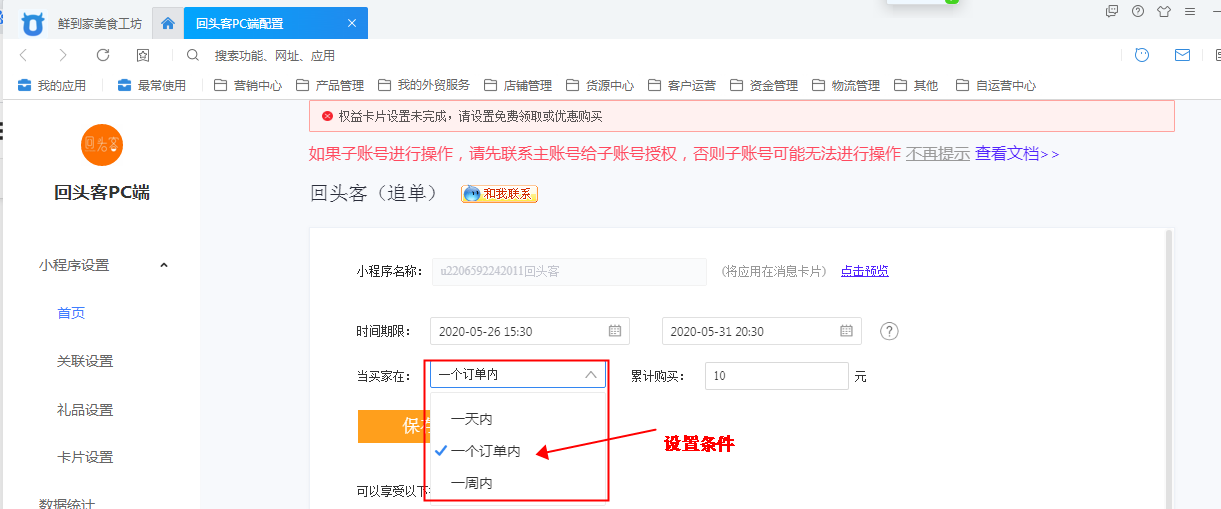Image resolution: width=1221 pixels, height=509 pixels.
Task: Open calendar icon of end time
Action: pyautogui.click(x=847, y=331)
